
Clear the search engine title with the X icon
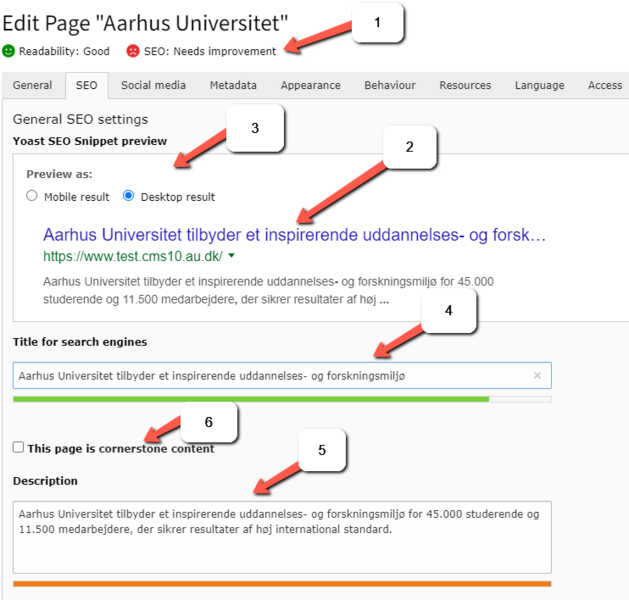537,375
